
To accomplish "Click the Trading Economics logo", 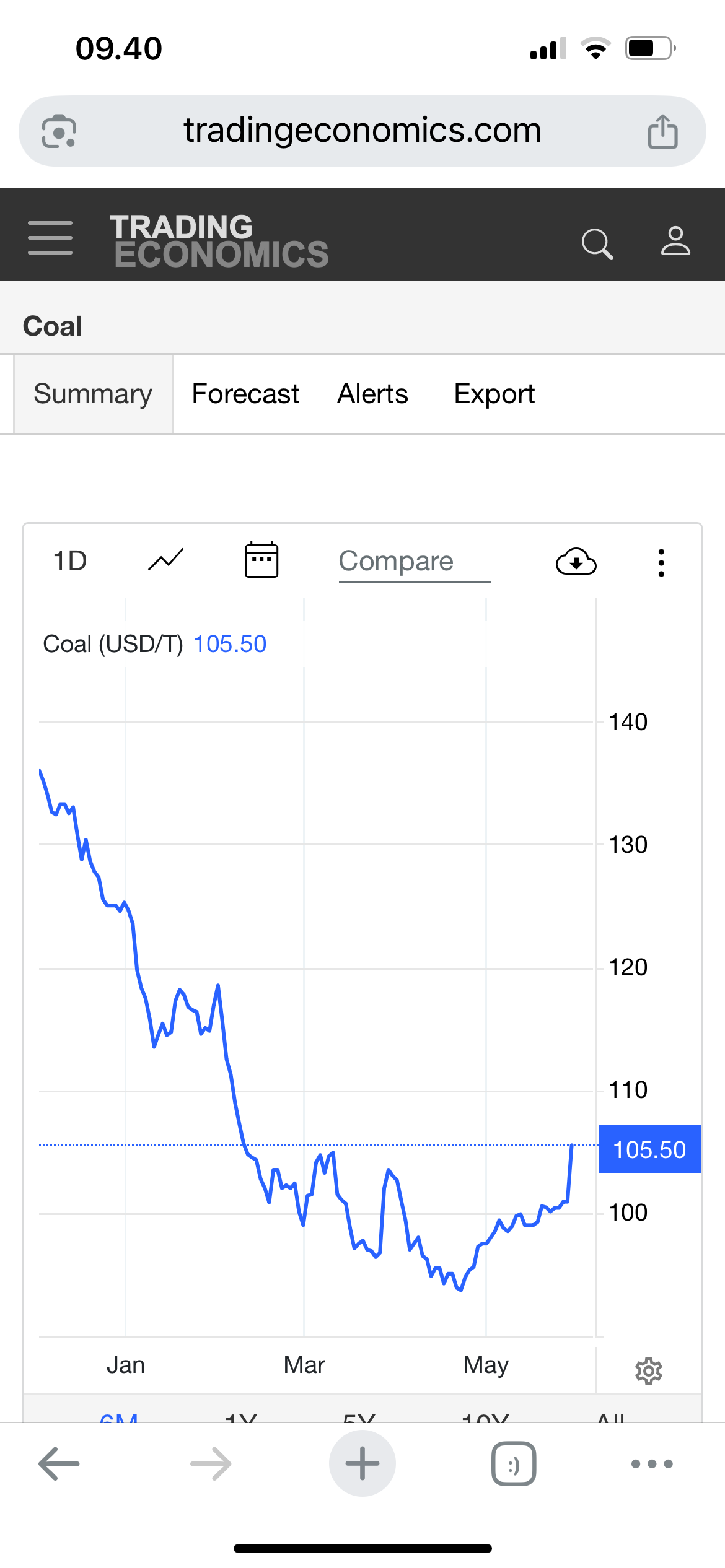I will 220,241.
